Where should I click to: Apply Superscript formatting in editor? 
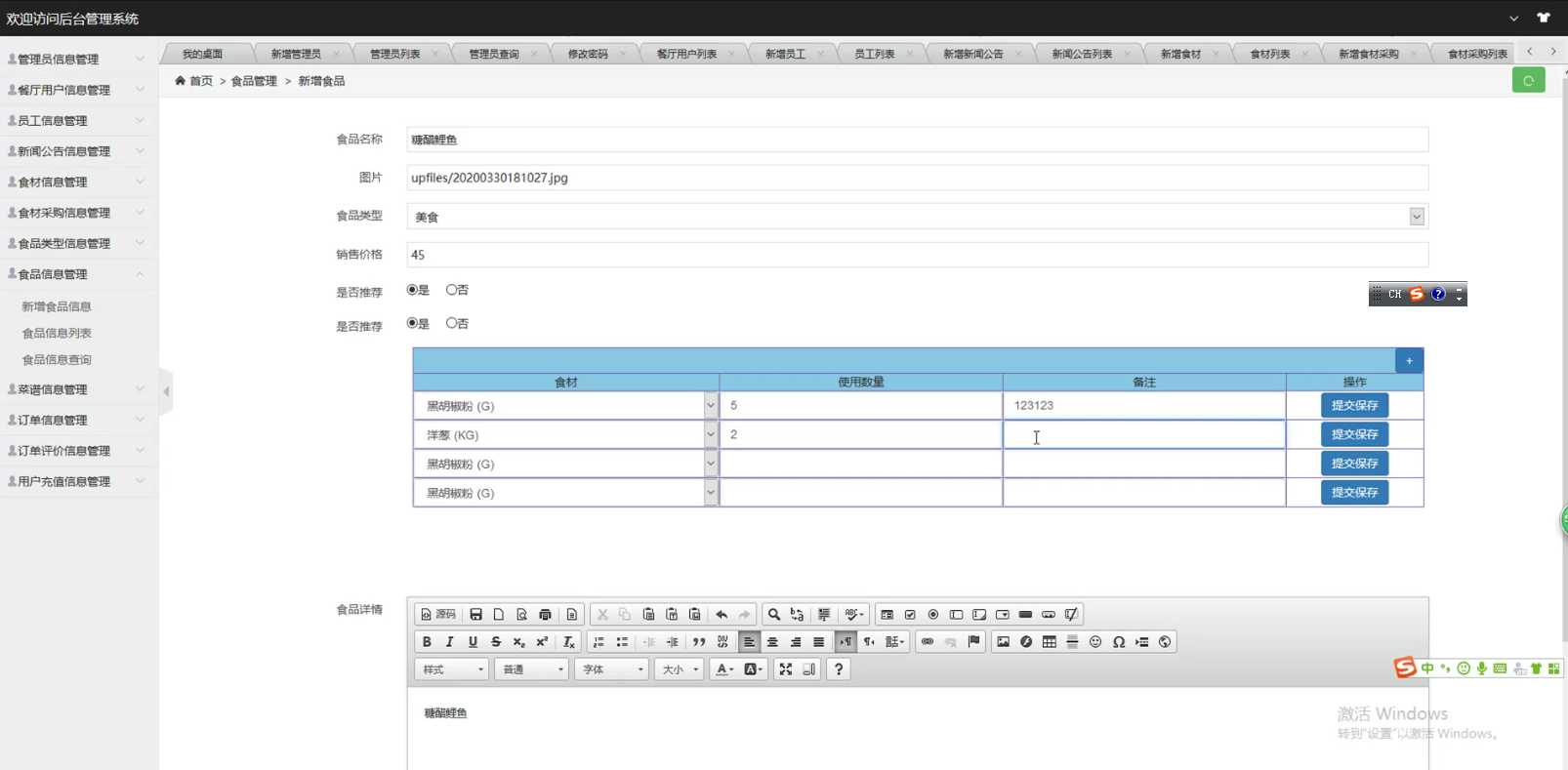coord(542,641)
